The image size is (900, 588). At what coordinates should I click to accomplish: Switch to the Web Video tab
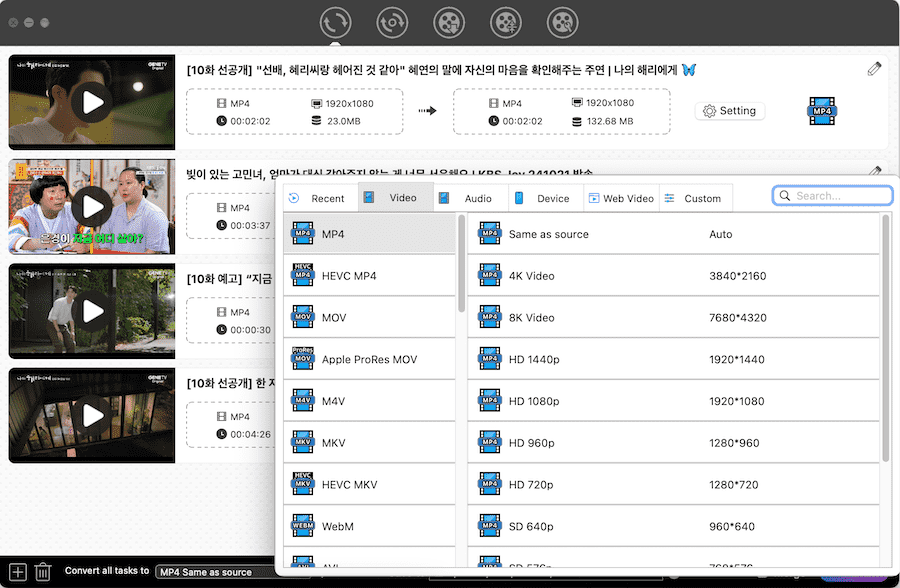point(622,198)
